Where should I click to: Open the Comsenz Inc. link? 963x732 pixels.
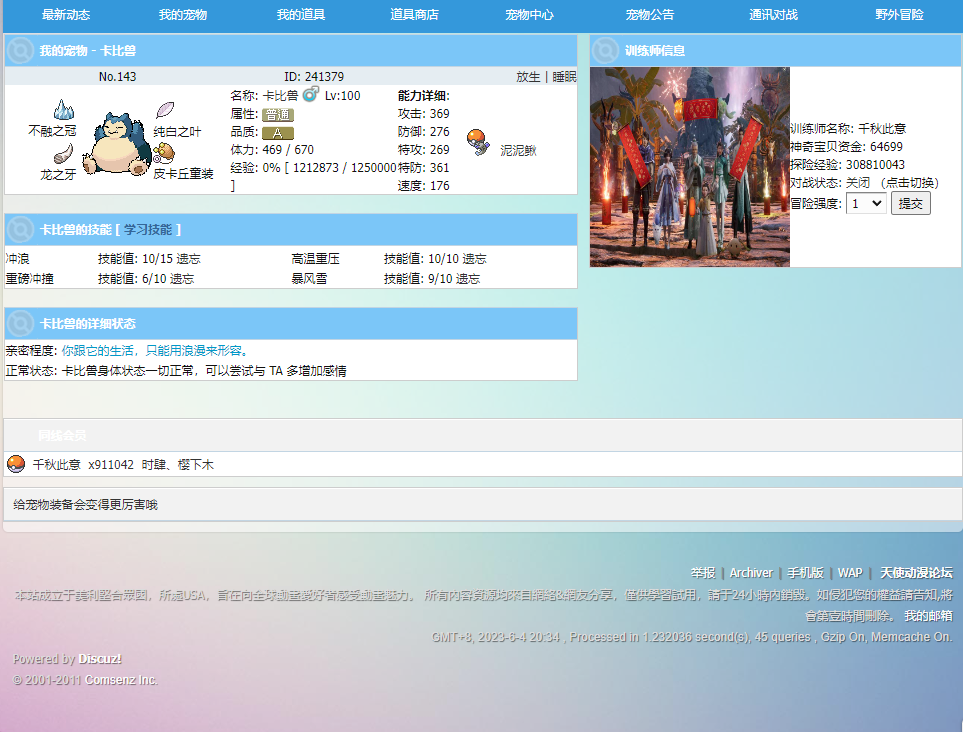pos(121,680)
